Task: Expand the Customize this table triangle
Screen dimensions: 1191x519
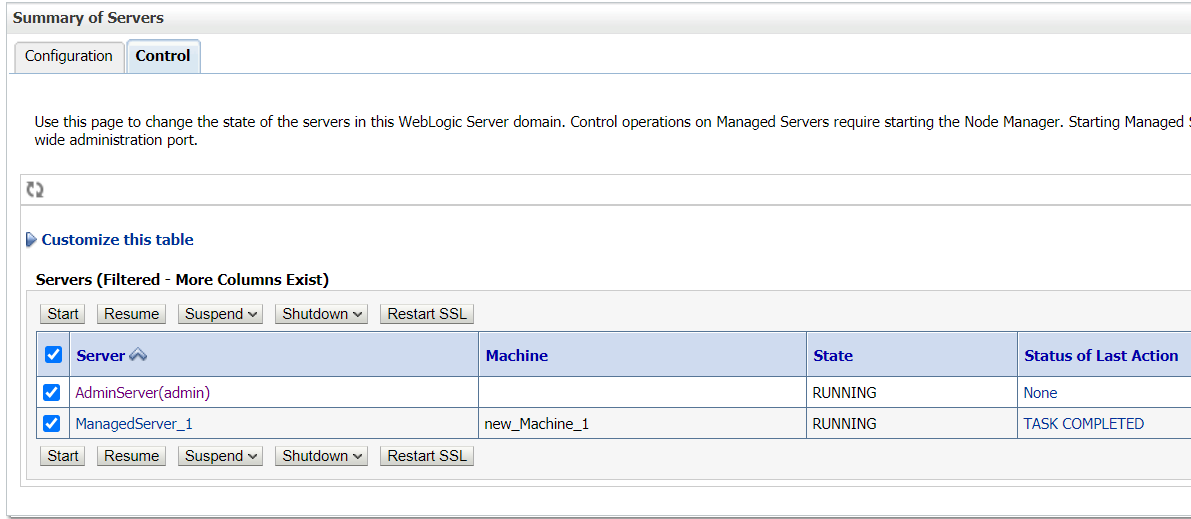Action: coord(31,240)
